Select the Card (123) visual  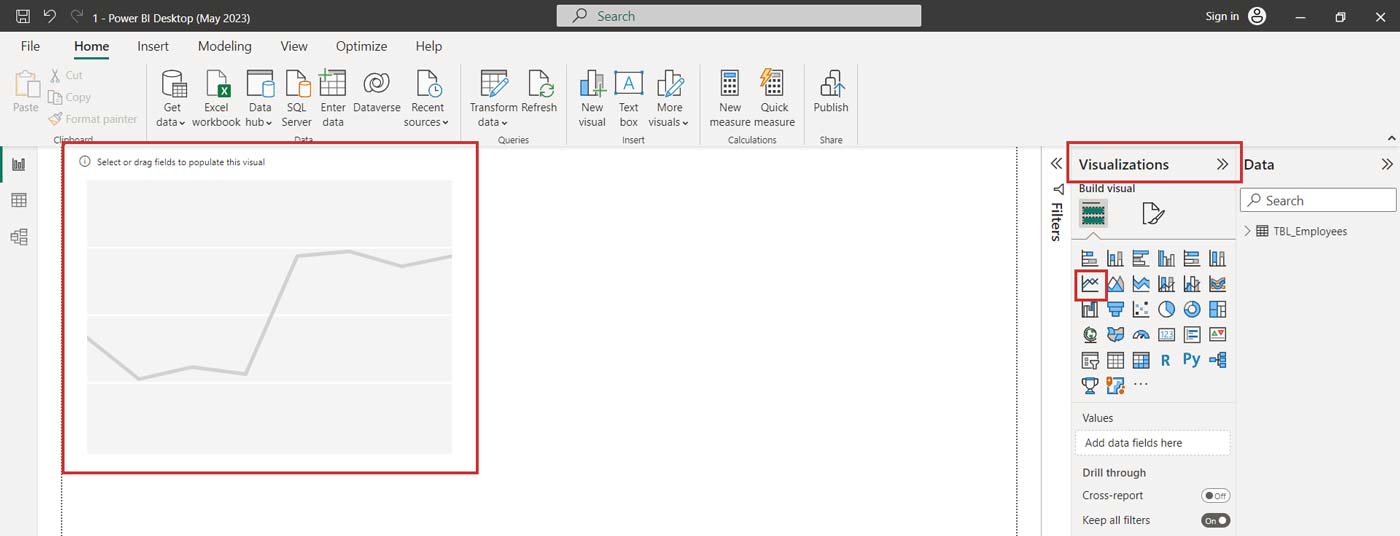click(x=1166, y=334)
